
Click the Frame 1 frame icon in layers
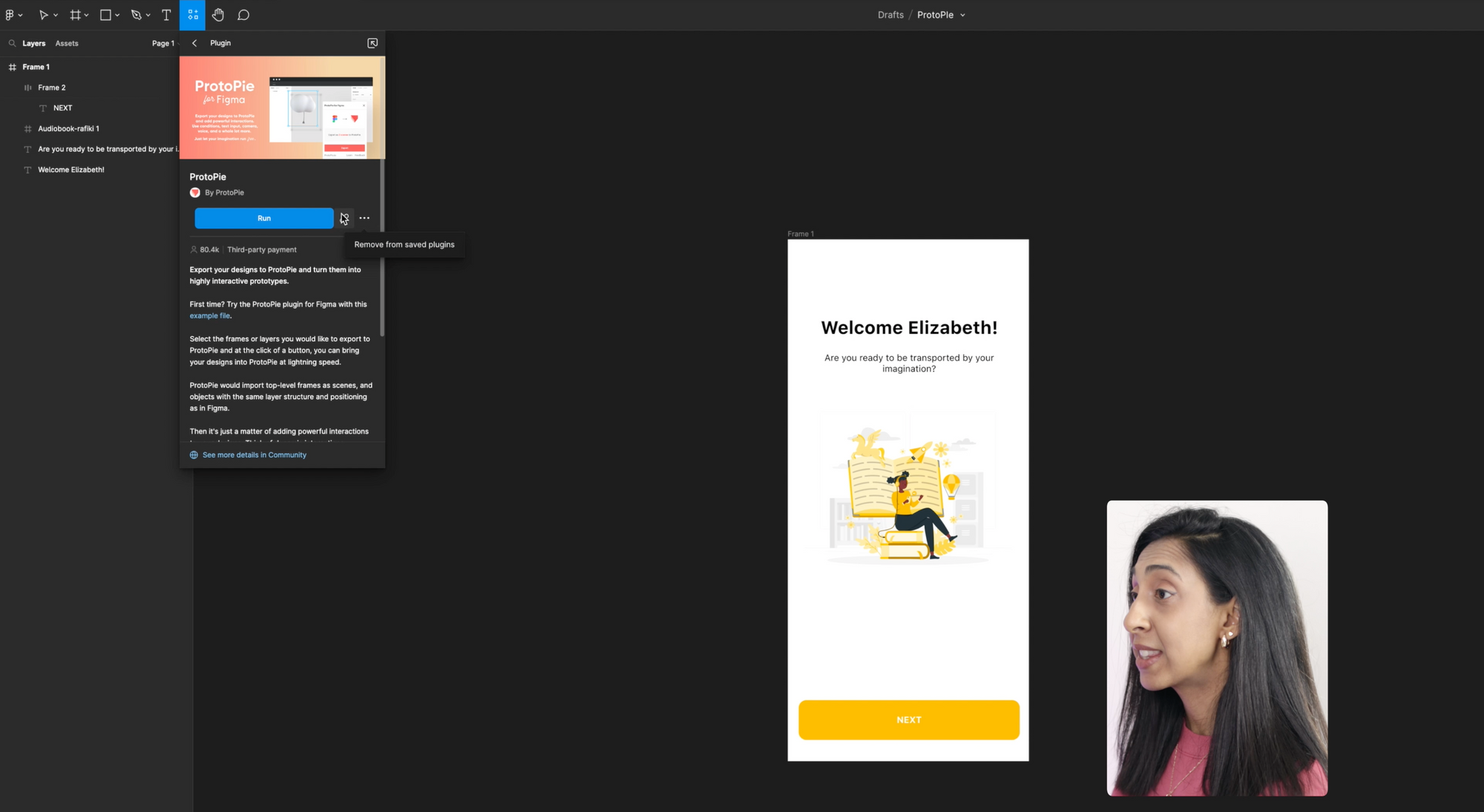pyautogui.click(x=12, y=67)
